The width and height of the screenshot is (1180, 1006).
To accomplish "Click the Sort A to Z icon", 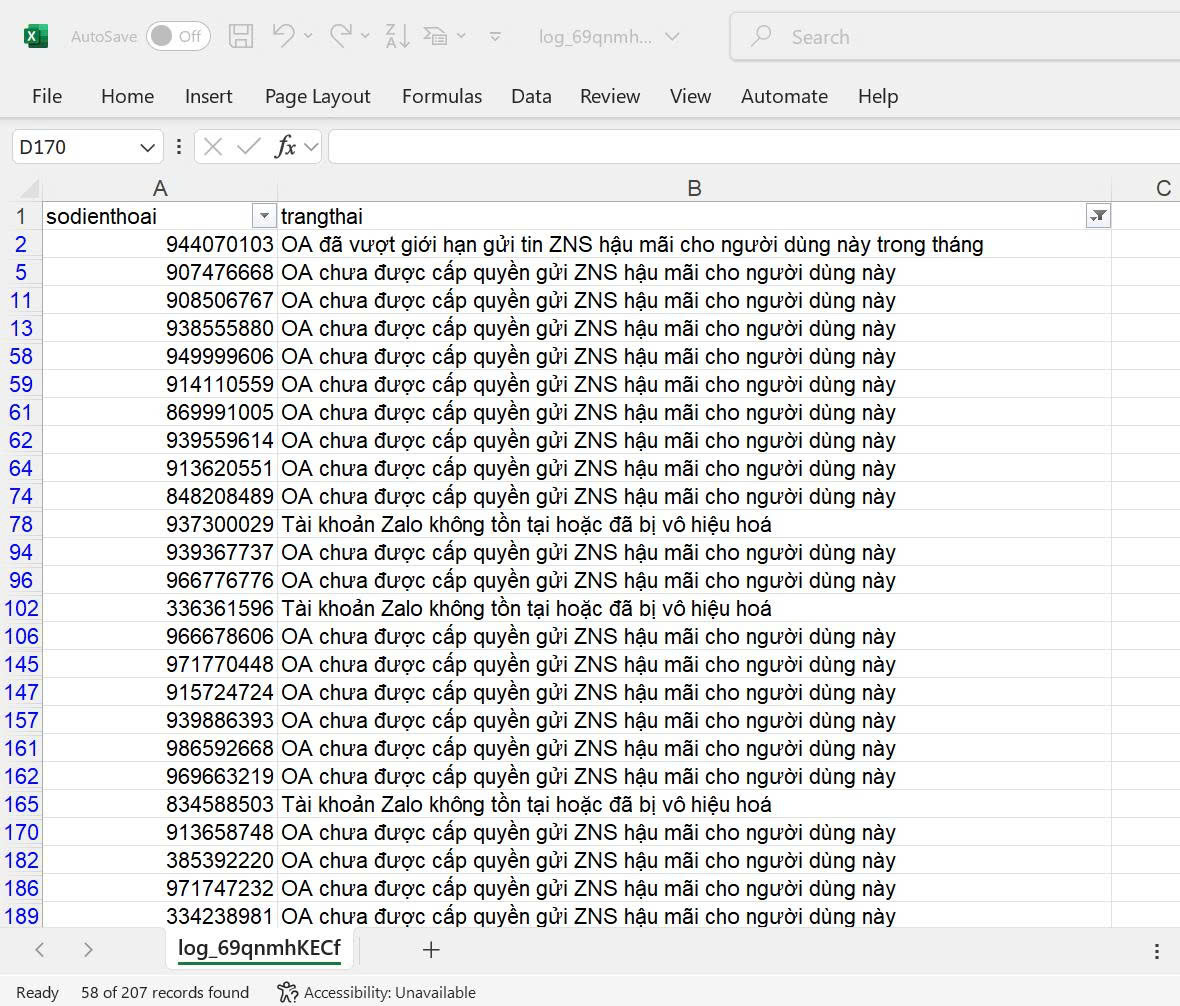I will 397,36.
